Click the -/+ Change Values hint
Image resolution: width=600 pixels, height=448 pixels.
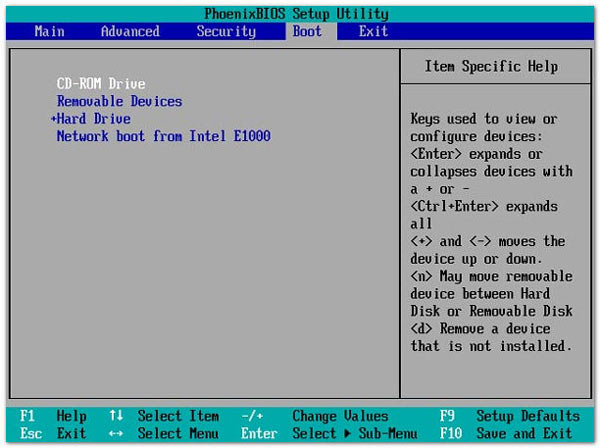tap(315, 415)
